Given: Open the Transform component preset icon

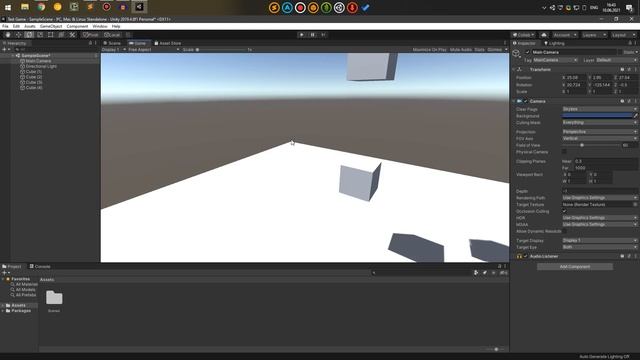Looking at the screenshot, I should pyautogui.click(x=629, y=70).
